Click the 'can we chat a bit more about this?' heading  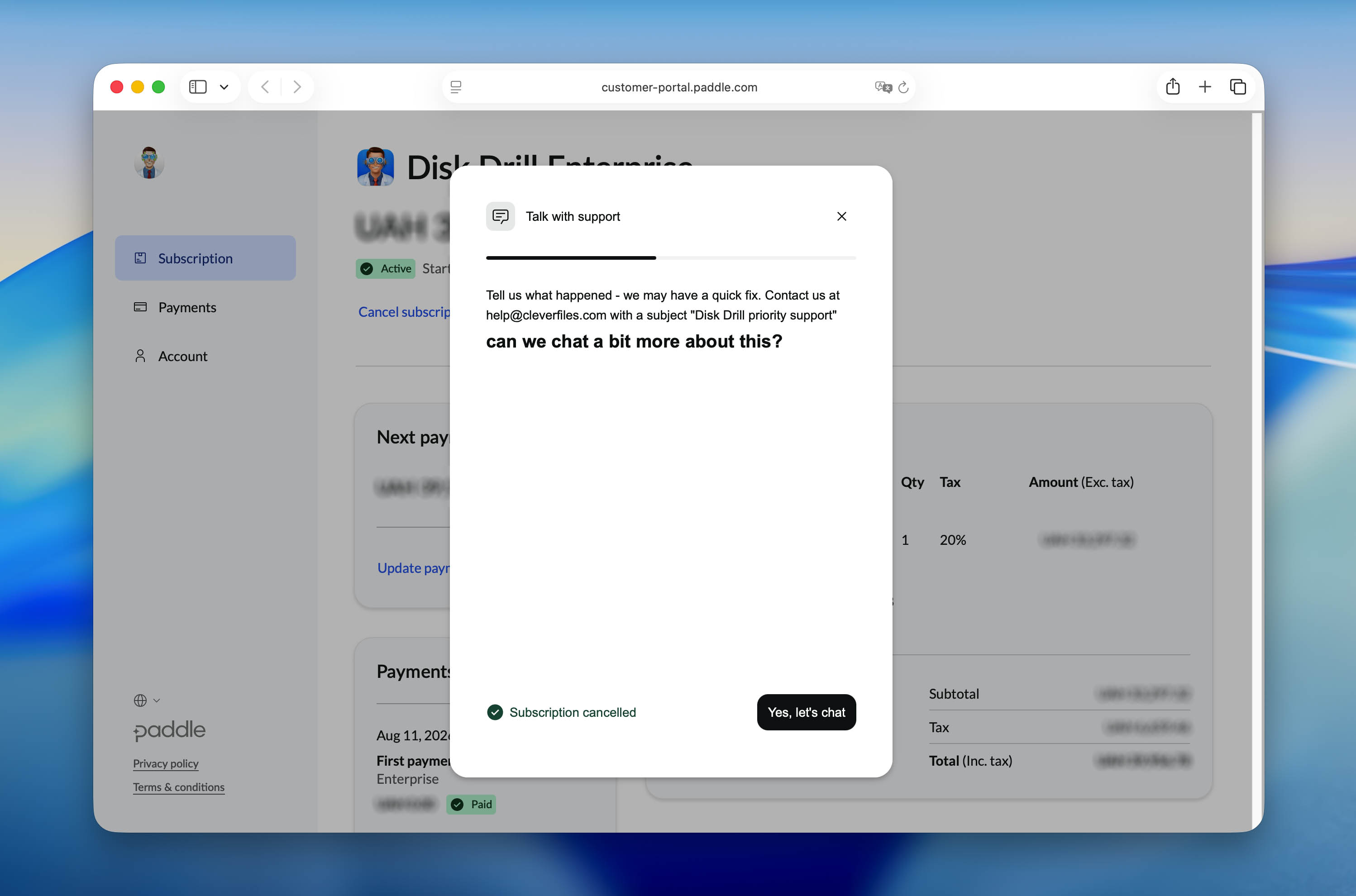[634, 341]
